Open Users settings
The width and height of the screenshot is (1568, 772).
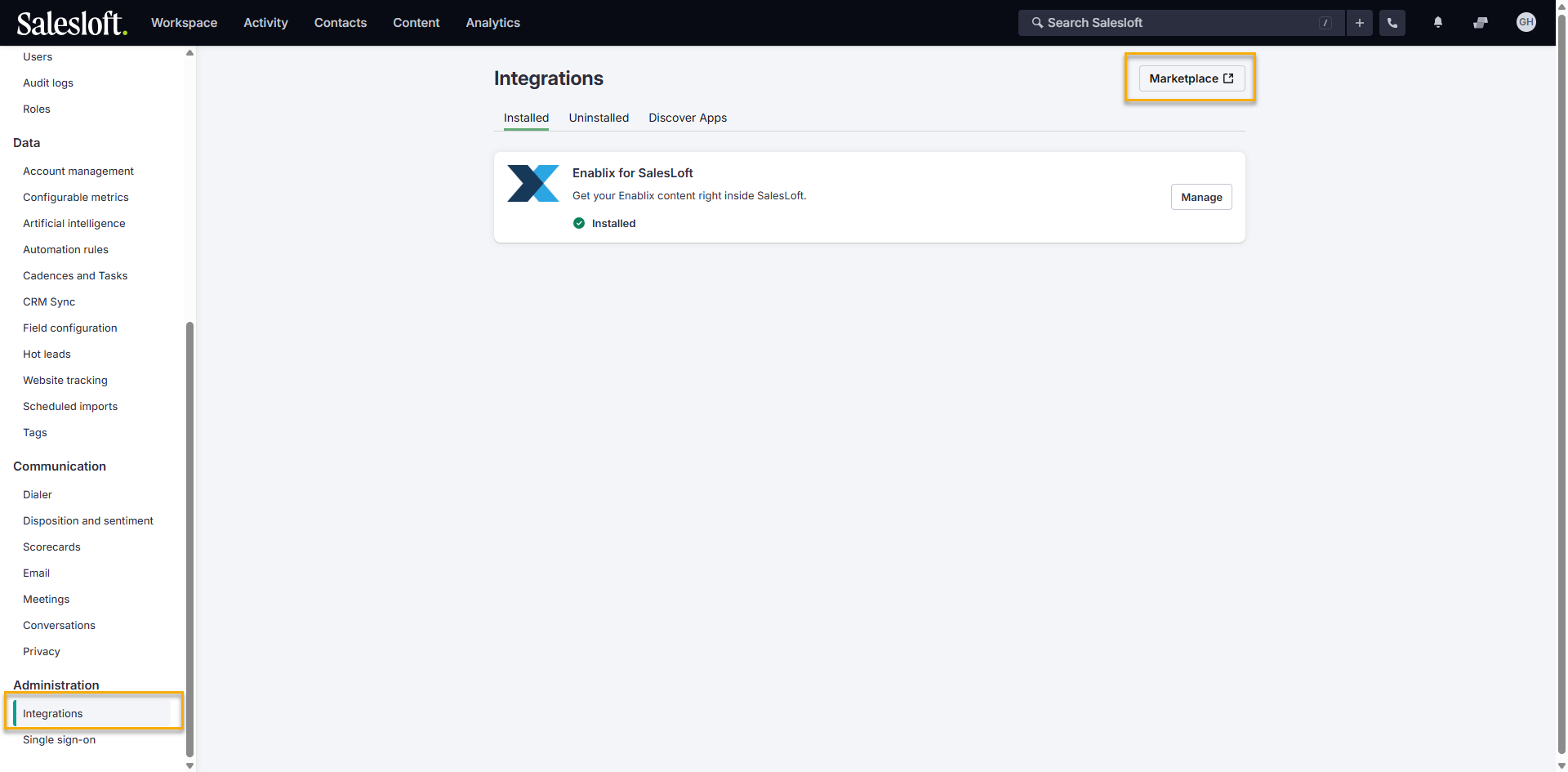tap(38, 56)
